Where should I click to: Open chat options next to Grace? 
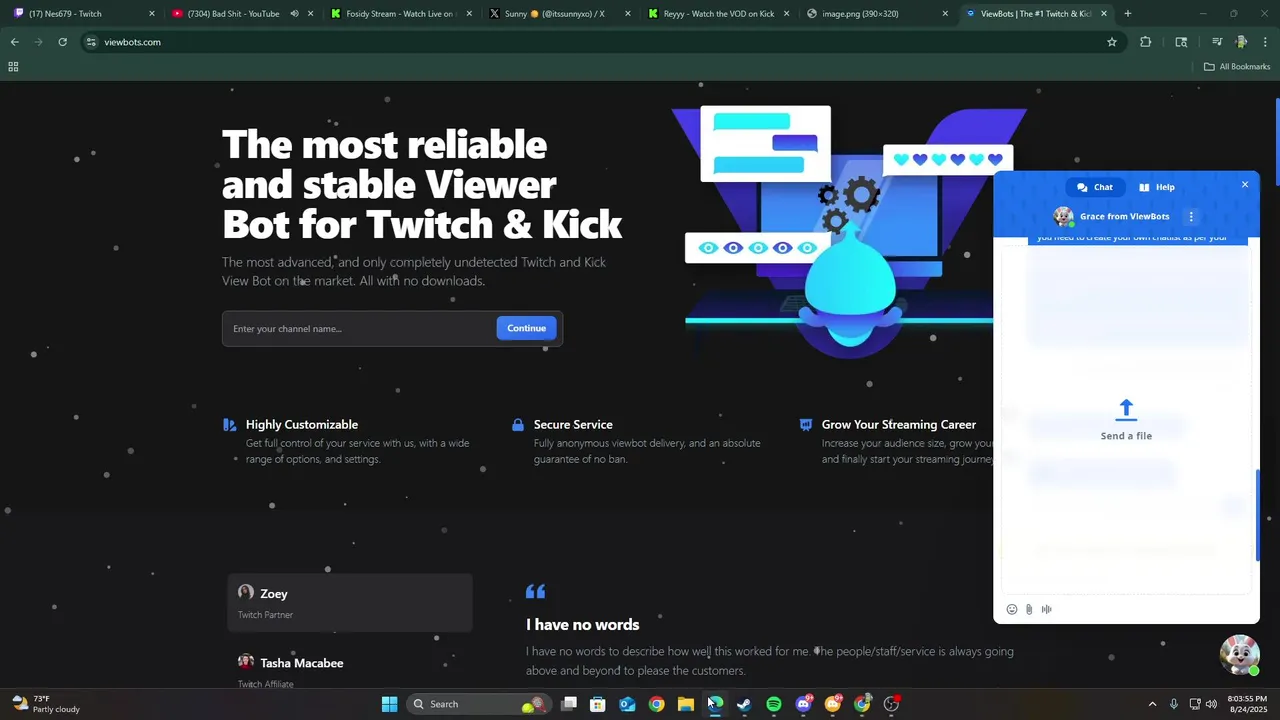tap(1191, 216)
